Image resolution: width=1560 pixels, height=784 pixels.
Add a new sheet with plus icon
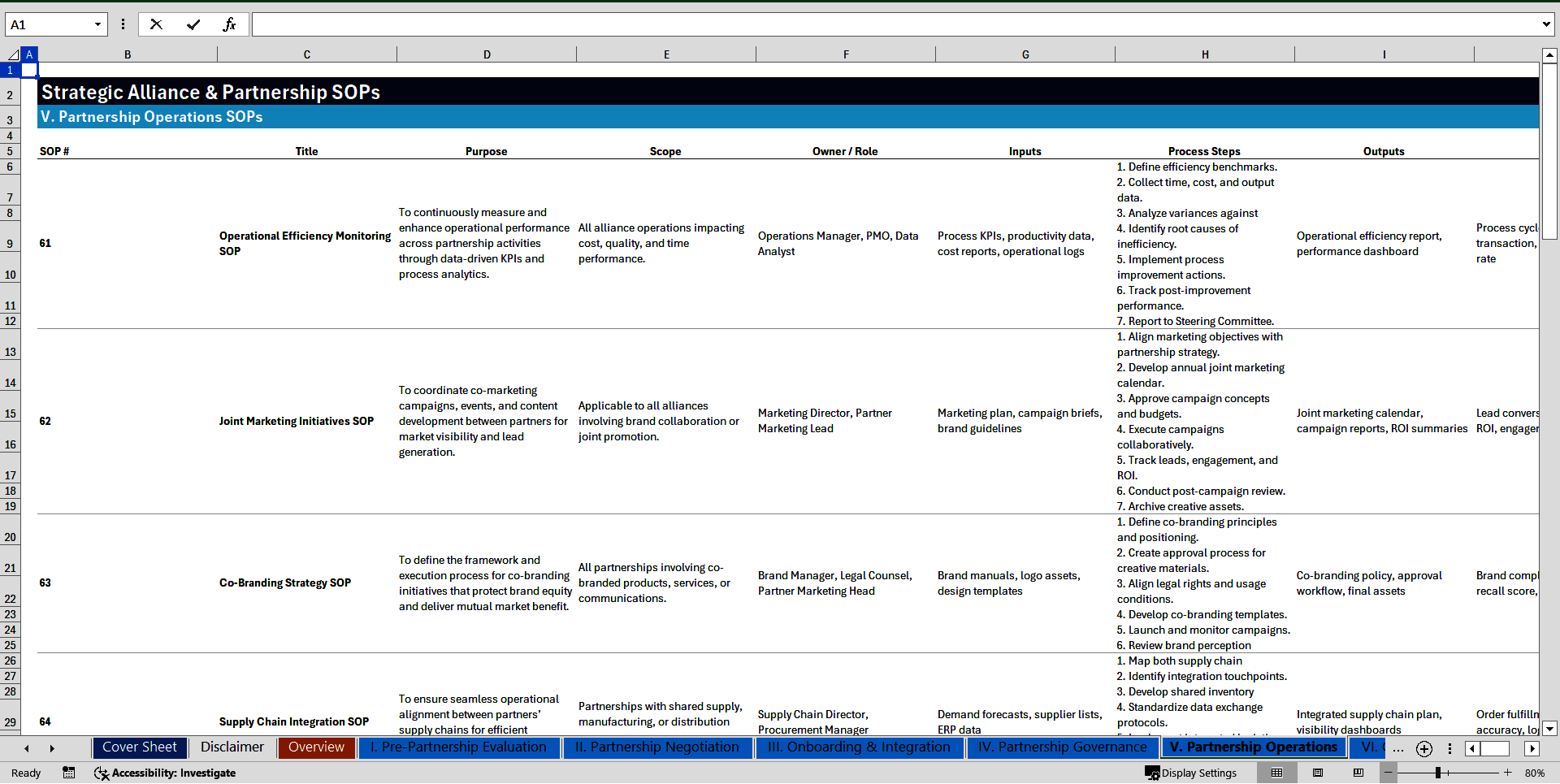(1423, 749)
